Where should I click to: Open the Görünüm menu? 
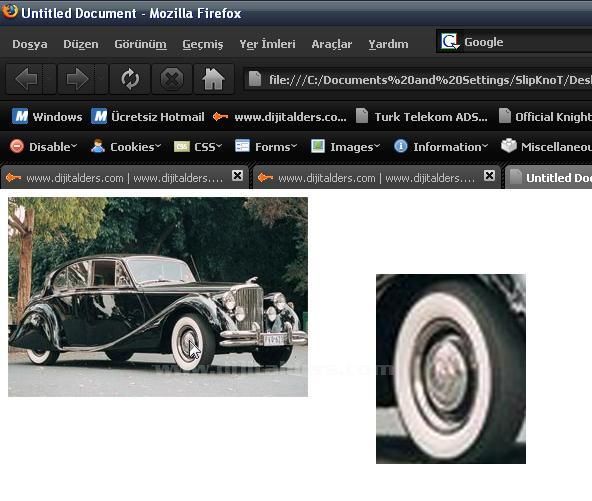point(140,44)
